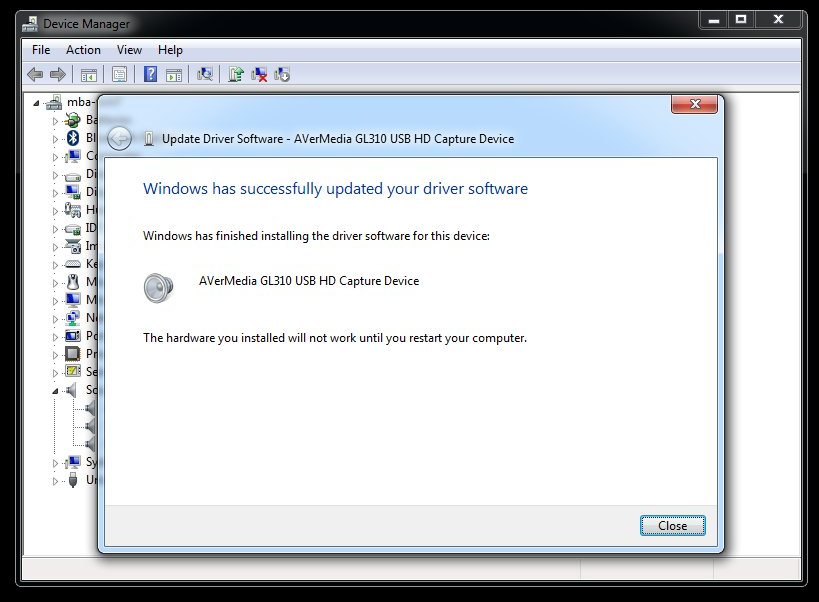Click Scan for hardware changes icon
819x602 pixels.
[x=205, y=74]
